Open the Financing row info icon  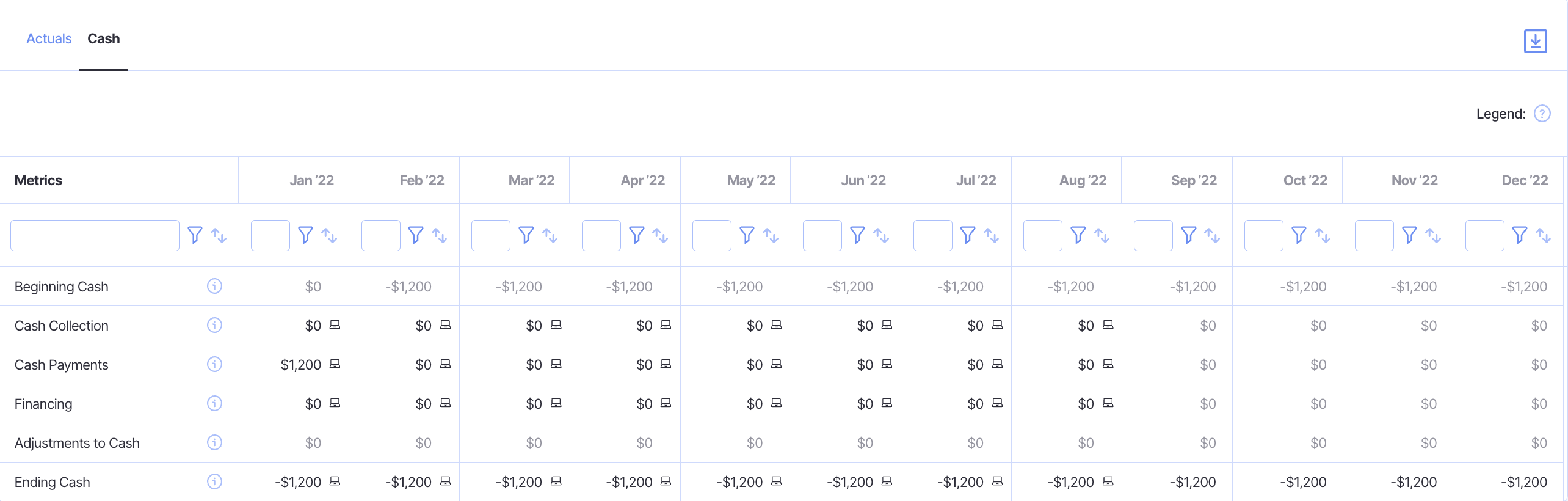214,403
